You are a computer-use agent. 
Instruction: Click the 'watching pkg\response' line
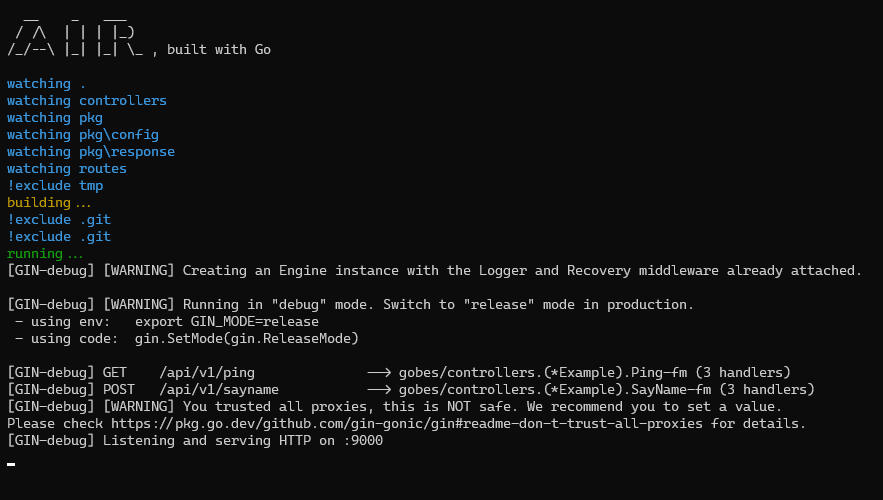coord(91,151)
